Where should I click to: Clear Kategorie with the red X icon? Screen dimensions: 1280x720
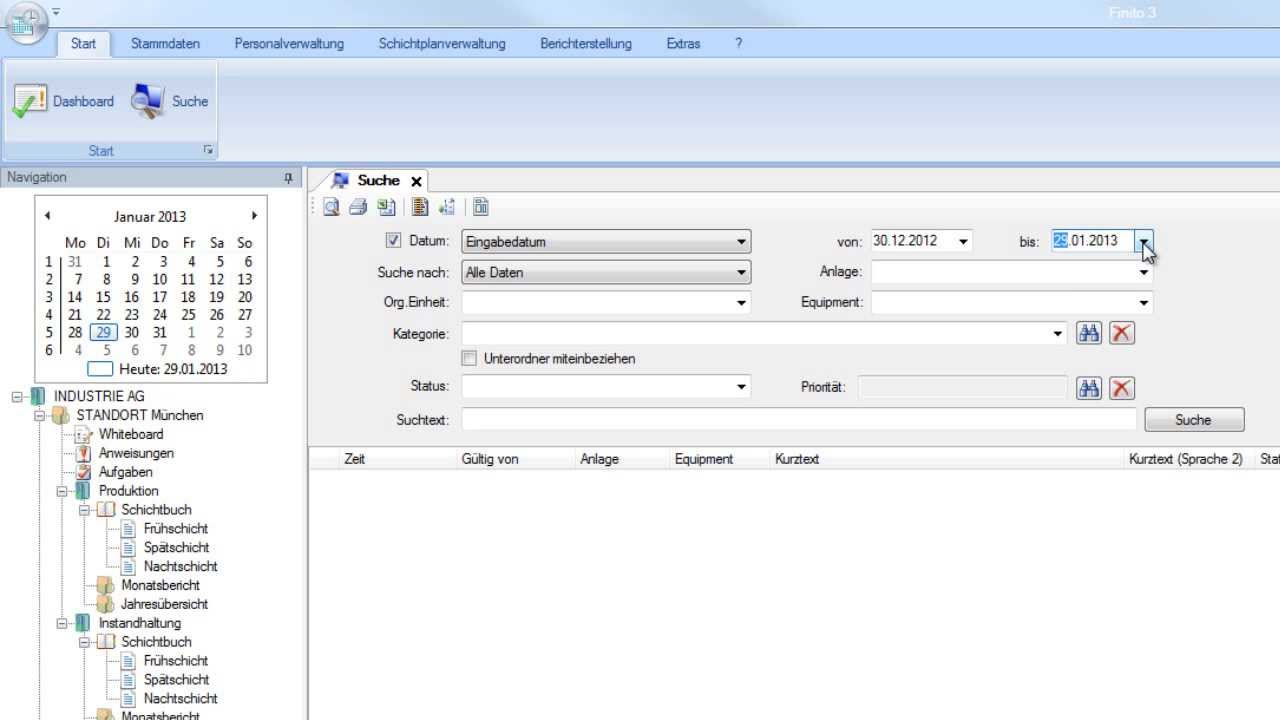[1122, 334]
